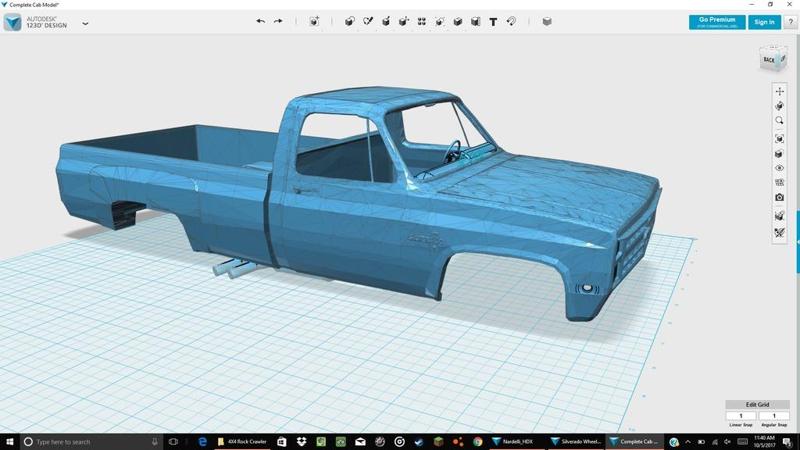This screenshot has height=450, width=800.
Task: Click the Sign In button
Action: click(765, 22)
